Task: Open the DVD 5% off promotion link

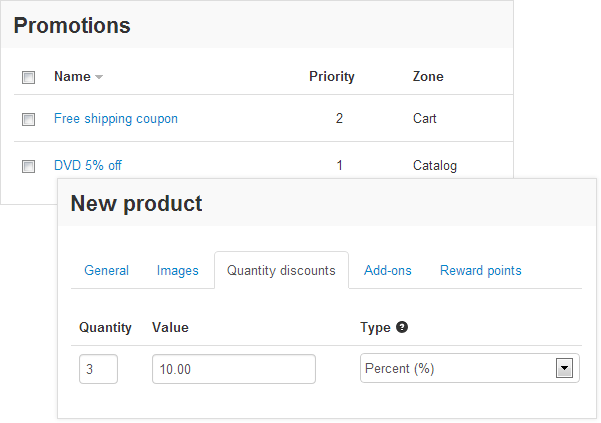Action: [88, 166]
